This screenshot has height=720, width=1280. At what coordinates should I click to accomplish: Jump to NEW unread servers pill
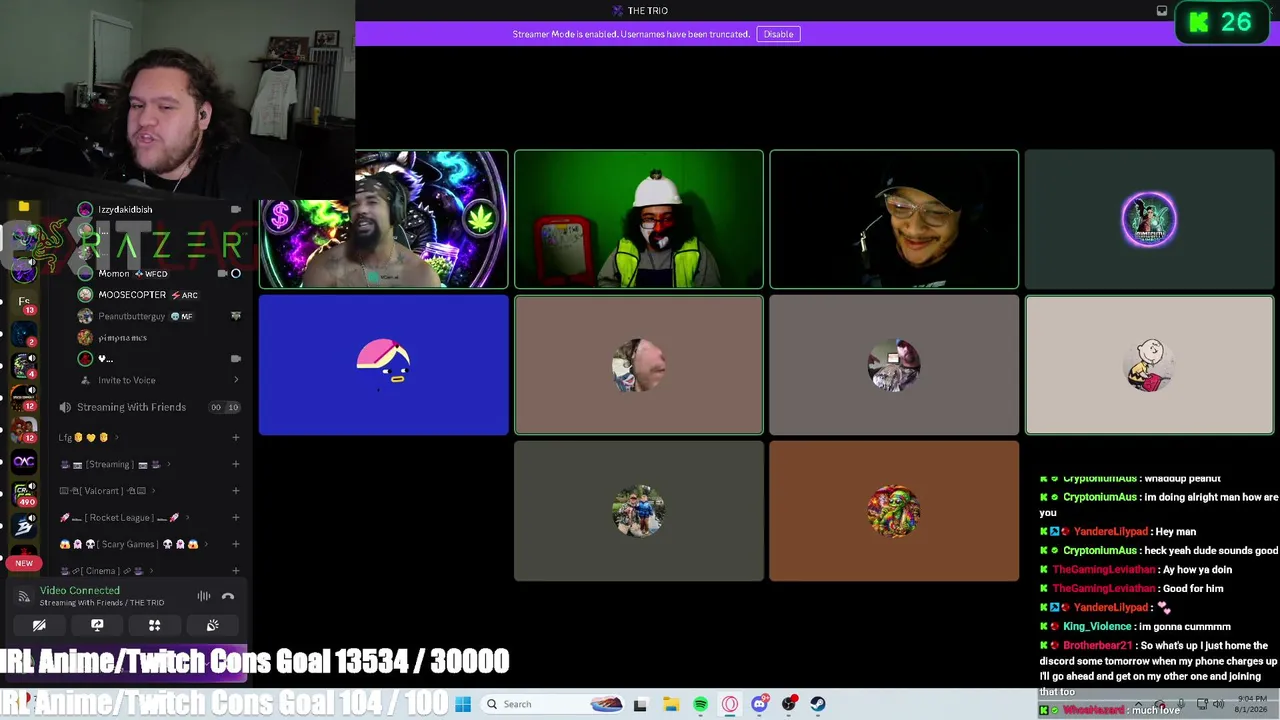tap(24, 563)
